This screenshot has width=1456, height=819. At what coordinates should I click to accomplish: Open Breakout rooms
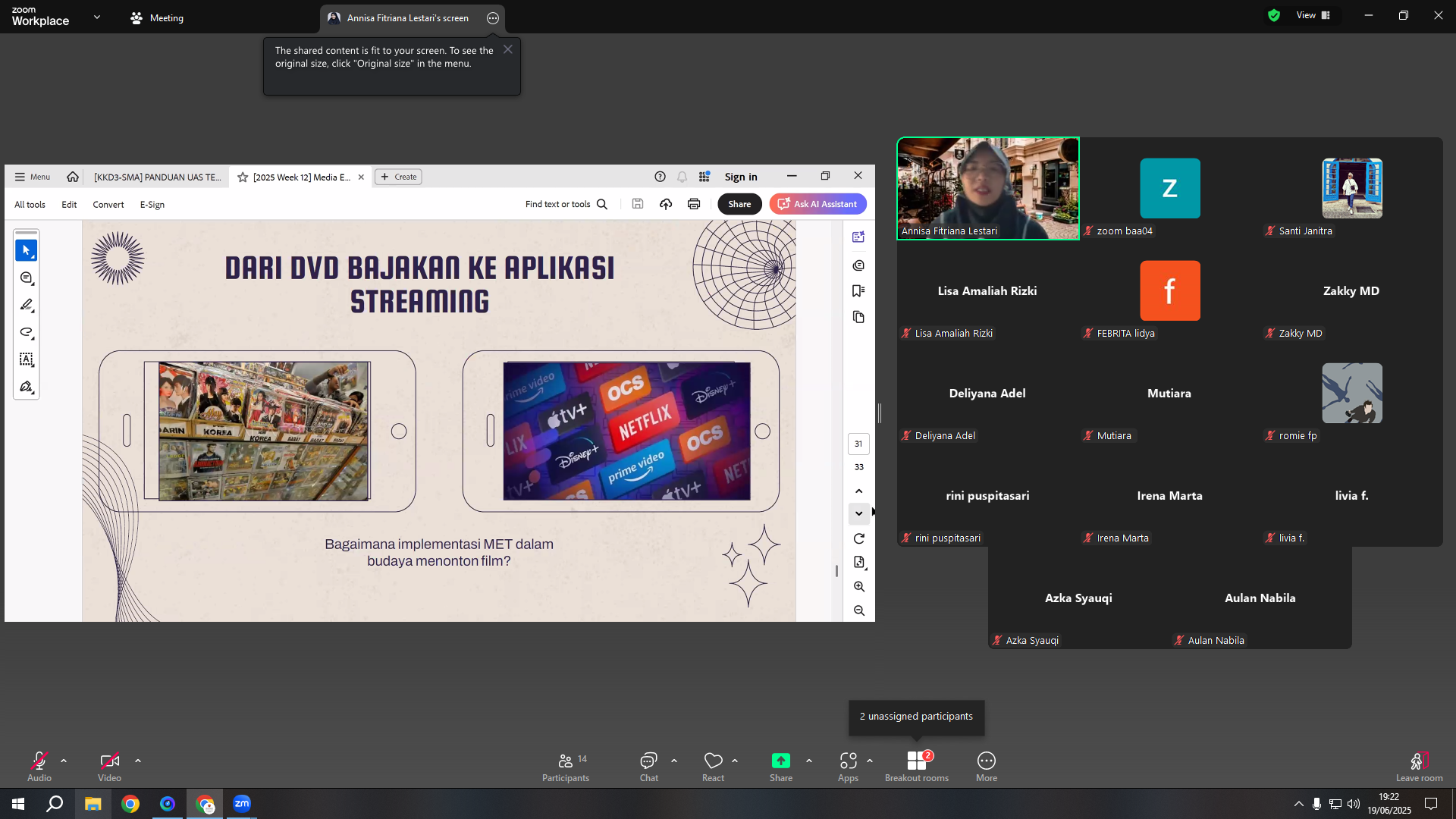917,767
